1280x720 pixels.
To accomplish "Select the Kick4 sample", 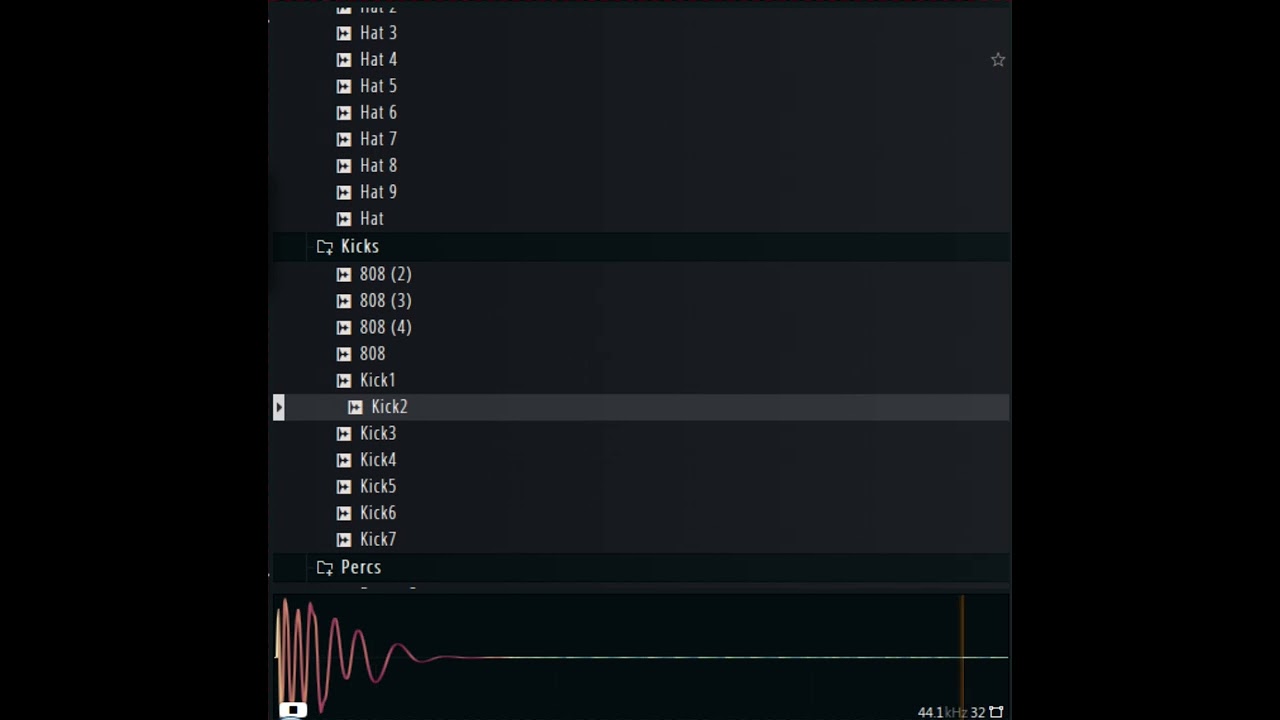I will (x=378, y=460).
